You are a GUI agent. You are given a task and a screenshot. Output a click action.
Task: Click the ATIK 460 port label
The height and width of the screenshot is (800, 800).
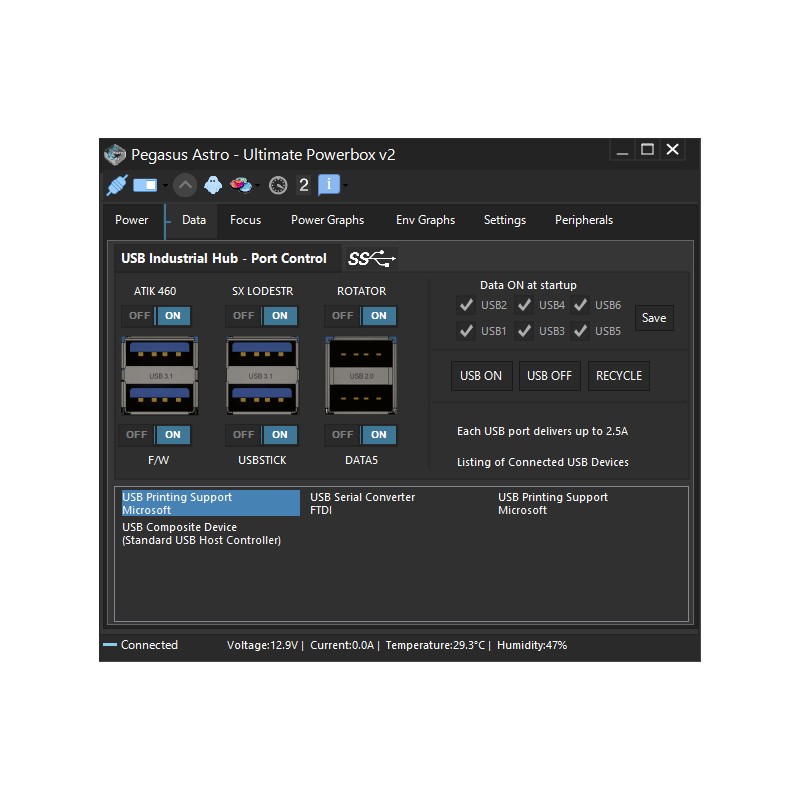pos(155,291)
